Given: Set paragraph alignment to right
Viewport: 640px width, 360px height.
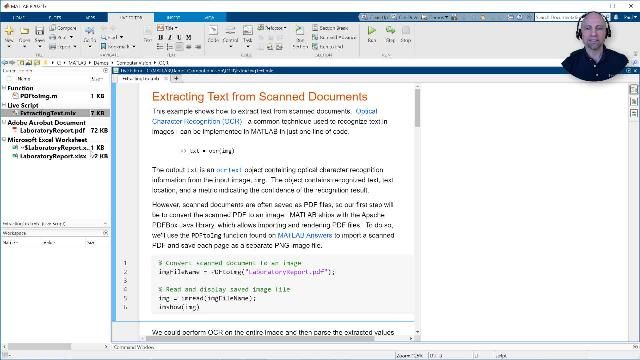Looking at the screenshot, I should point(198,47).
